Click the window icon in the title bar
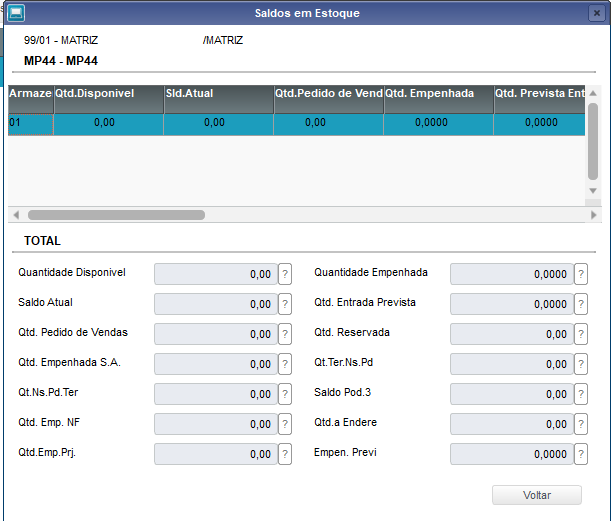Screen dimensions: 611x521 click(16, 13)
